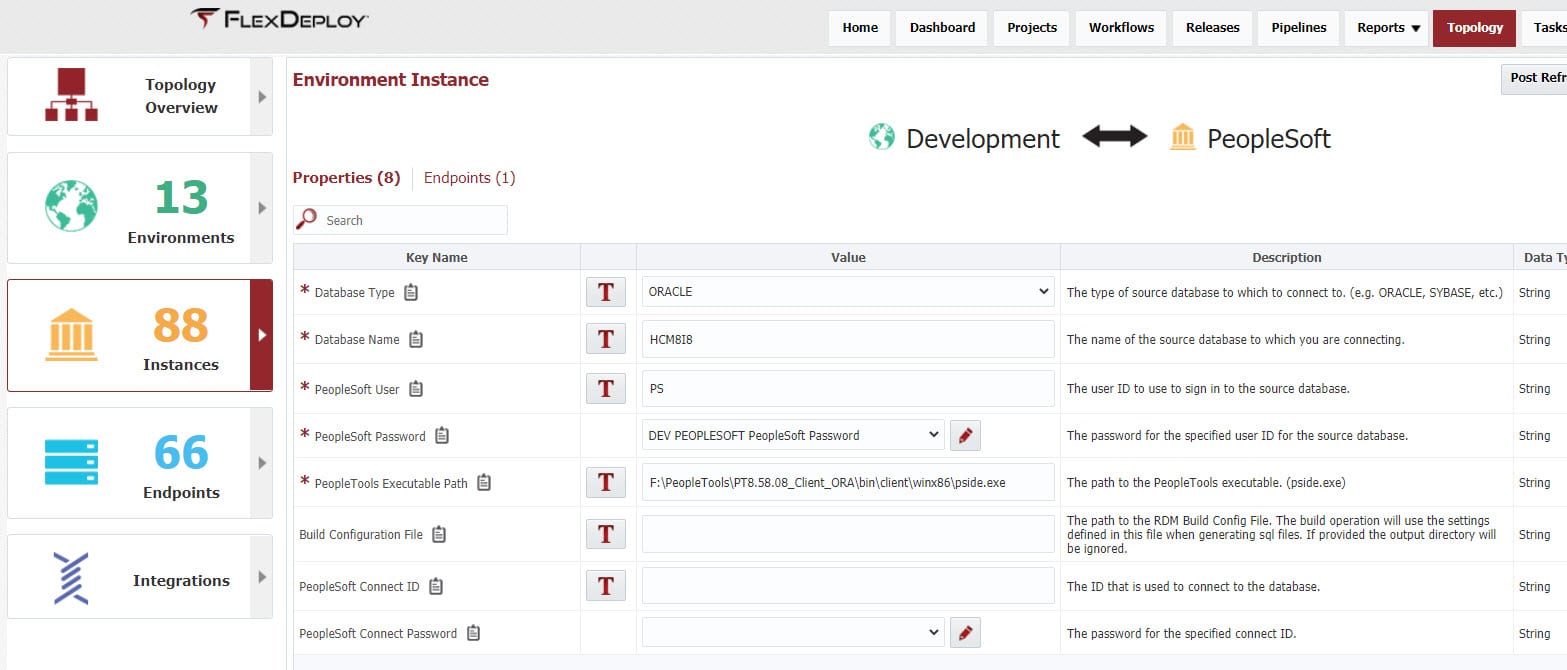Viewport: 1567px width, 670px height.
Task: Click the PeopleSoft instance building icon in header
Action: pos(1183,137)
